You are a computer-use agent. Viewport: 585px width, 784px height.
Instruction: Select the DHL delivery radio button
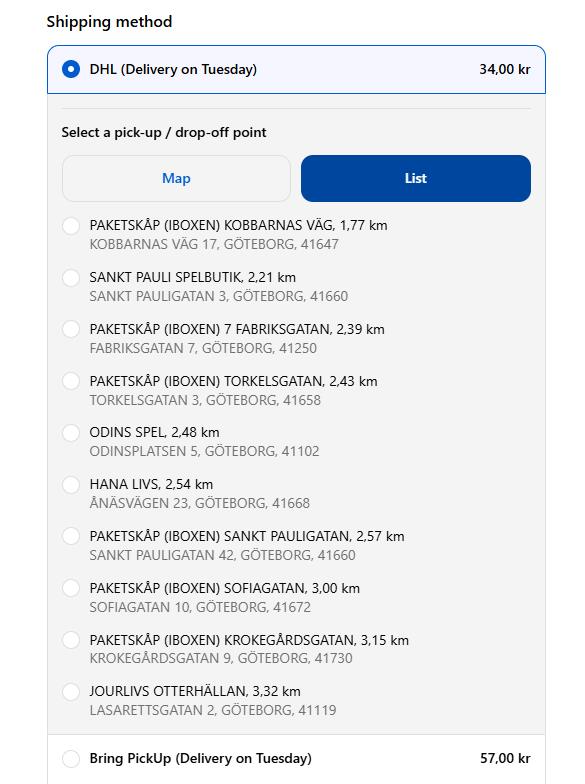tap(71, 69)
